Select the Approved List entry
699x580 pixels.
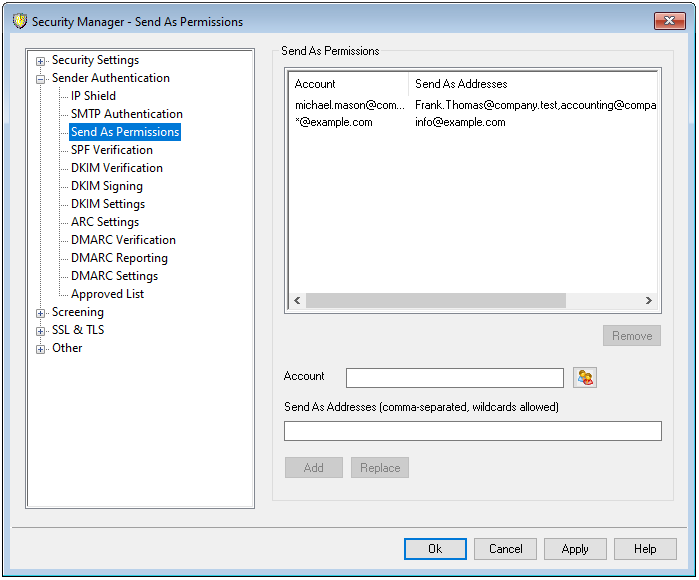tap(107, 294)
